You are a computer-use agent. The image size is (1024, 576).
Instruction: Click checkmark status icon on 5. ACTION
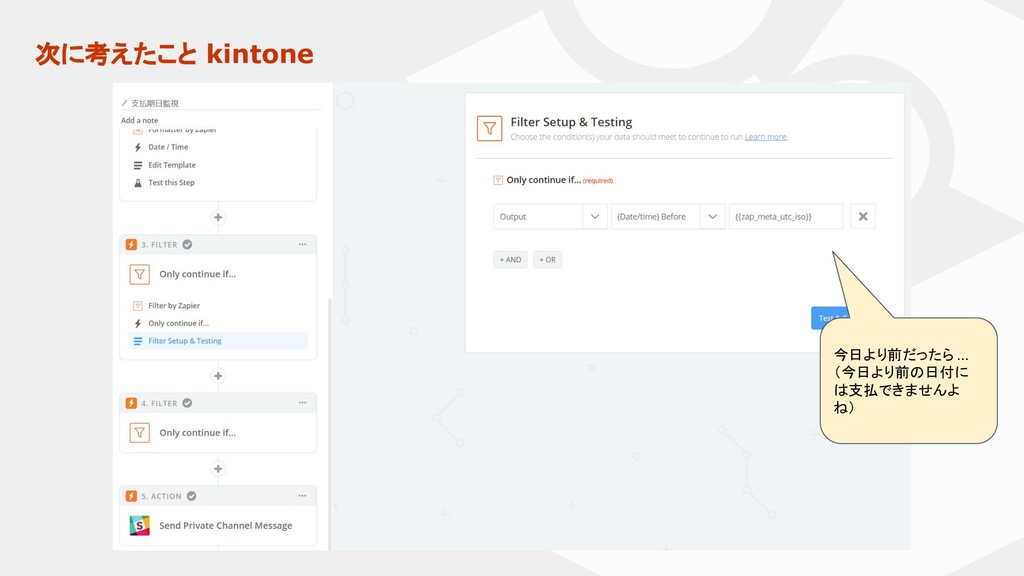191,496
